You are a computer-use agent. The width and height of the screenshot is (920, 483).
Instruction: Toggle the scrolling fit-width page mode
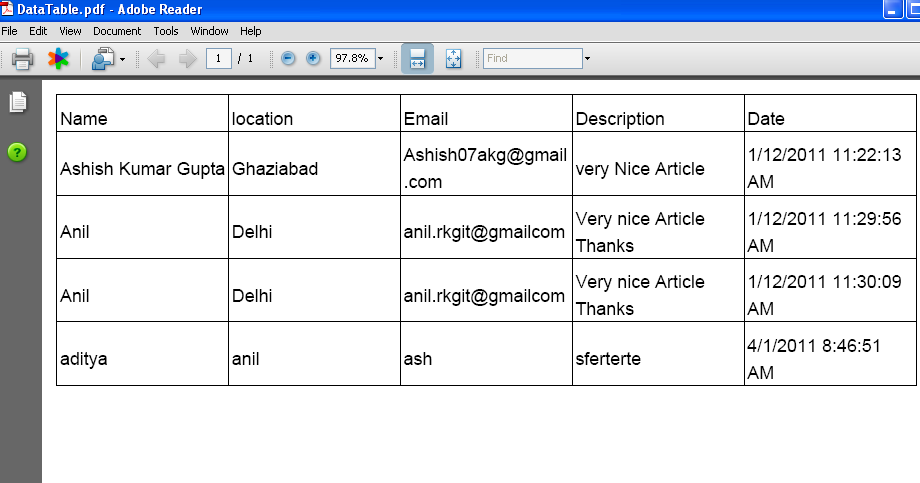417,59
